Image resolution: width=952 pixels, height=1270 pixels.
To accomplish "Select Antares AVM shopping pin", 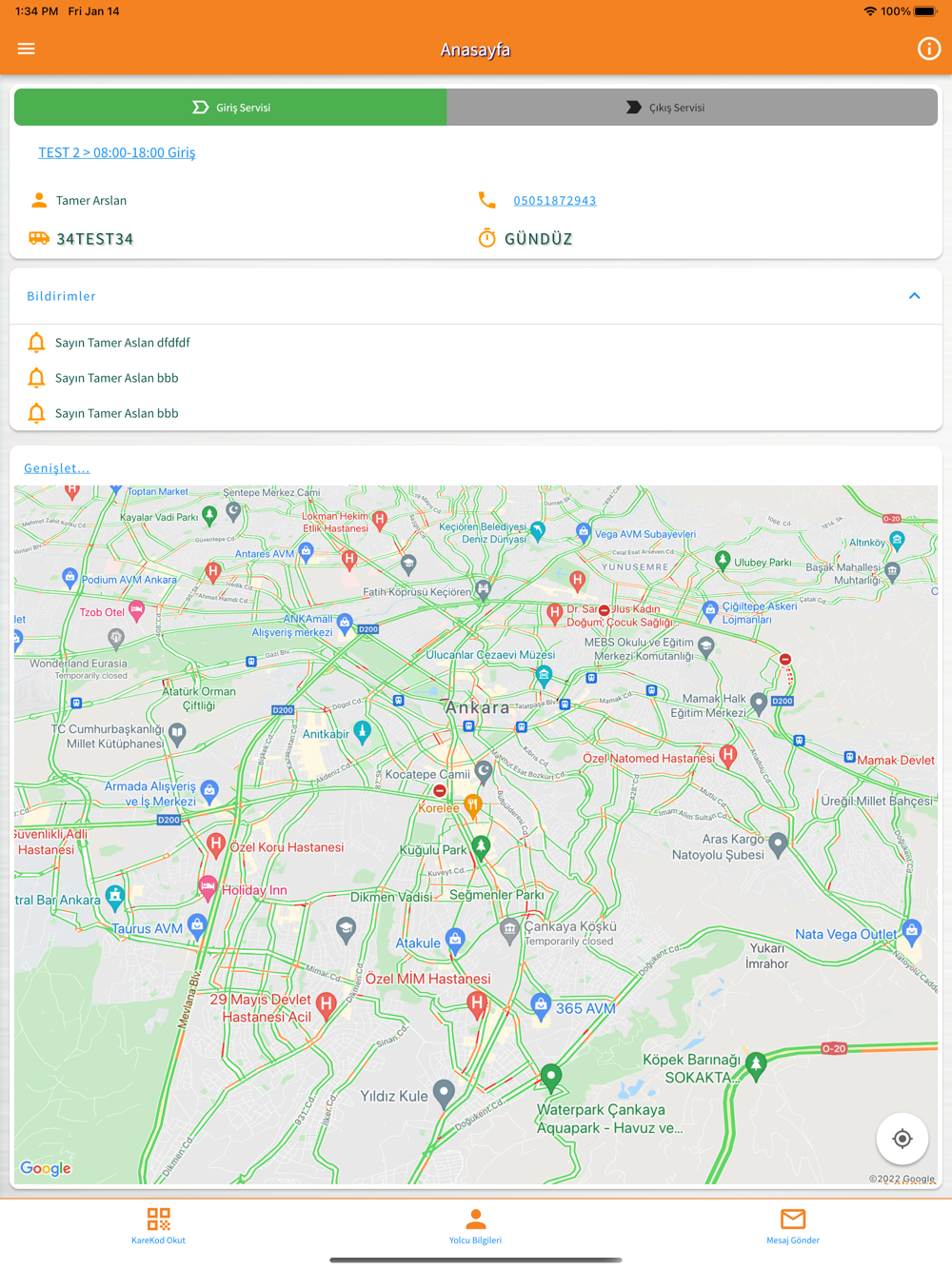I will click(x=306, y=550).
